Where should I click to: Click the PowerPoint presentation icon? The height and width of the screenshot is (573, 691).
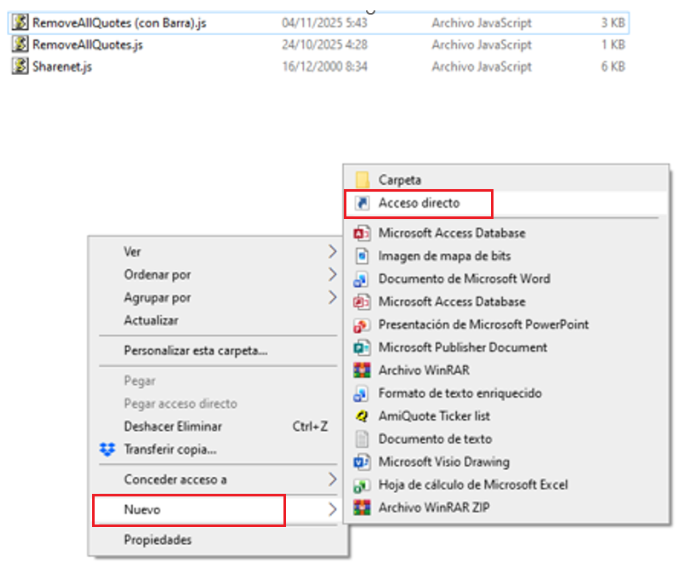pyautogui.click(x=362, y=325)
